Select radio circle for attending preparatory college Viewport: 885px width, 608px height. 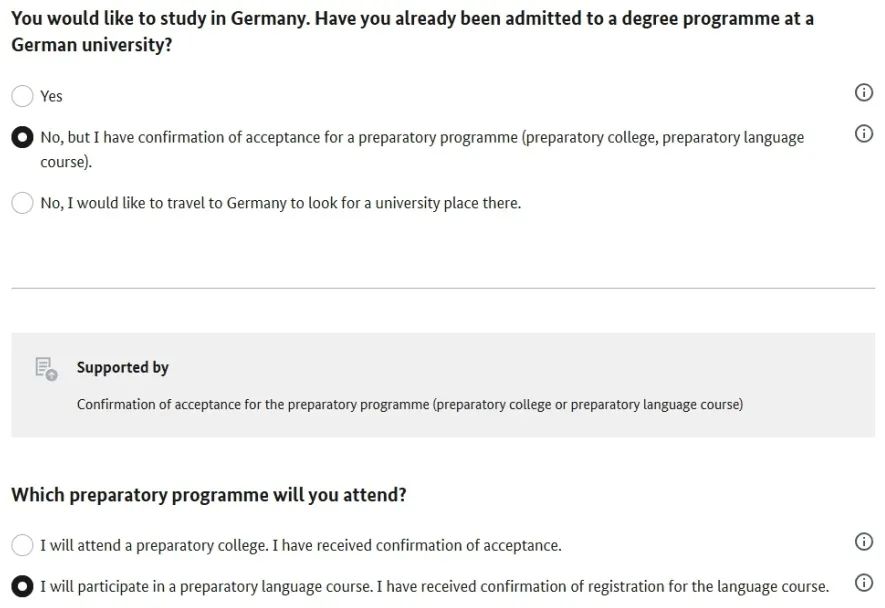(22, 545)
